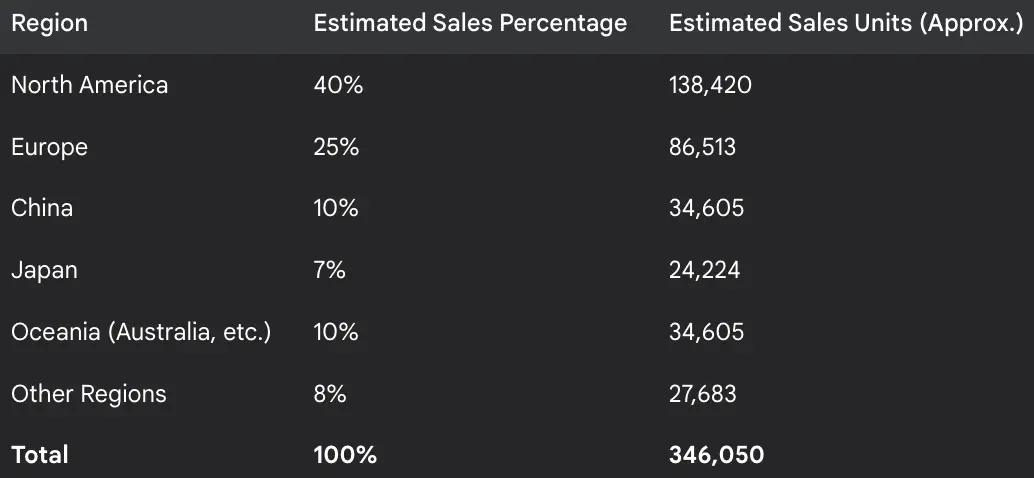Select the 27,683 units cell
The height and width of the screenshot is (478, 1034).
coord(702,394)
